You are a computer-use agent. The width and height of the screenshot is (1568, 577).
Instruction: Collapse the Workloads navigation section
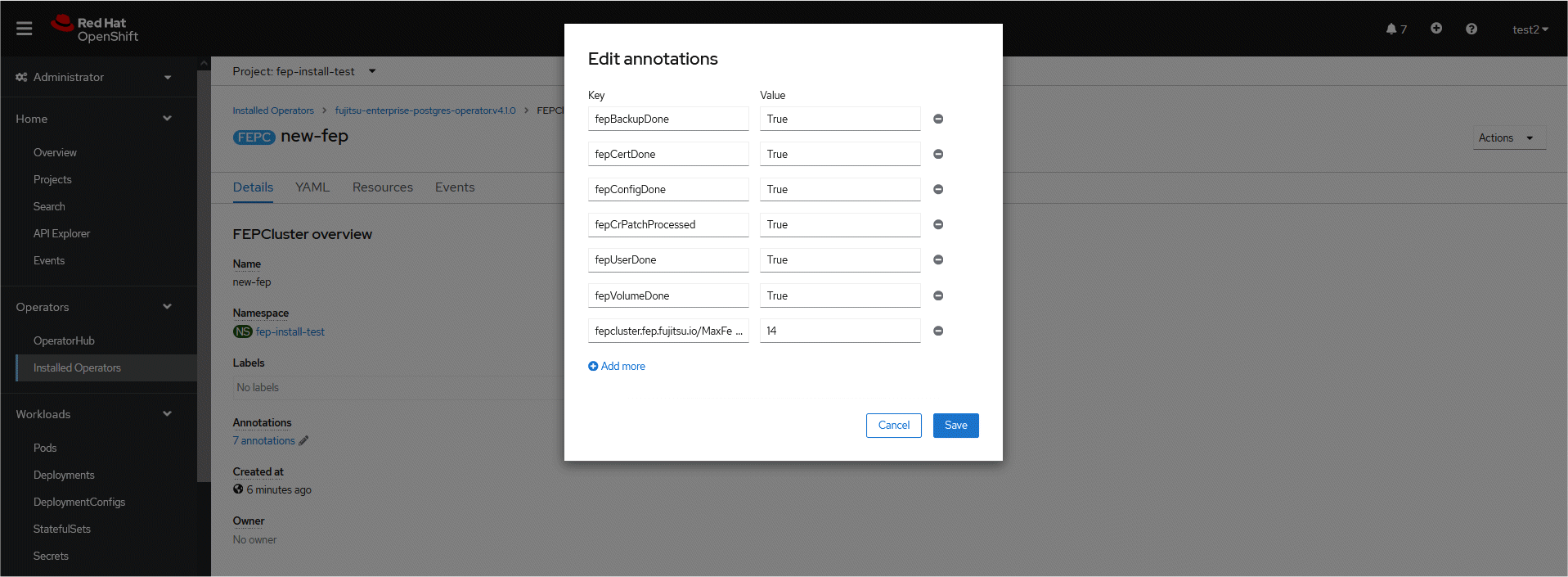point(94,414)
